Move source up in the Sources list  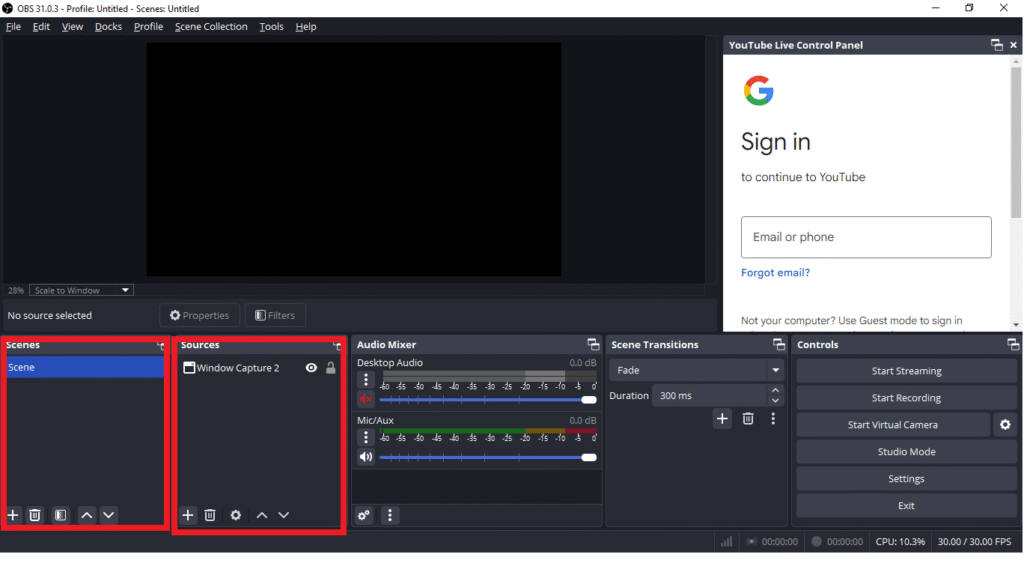coord(262,515)
